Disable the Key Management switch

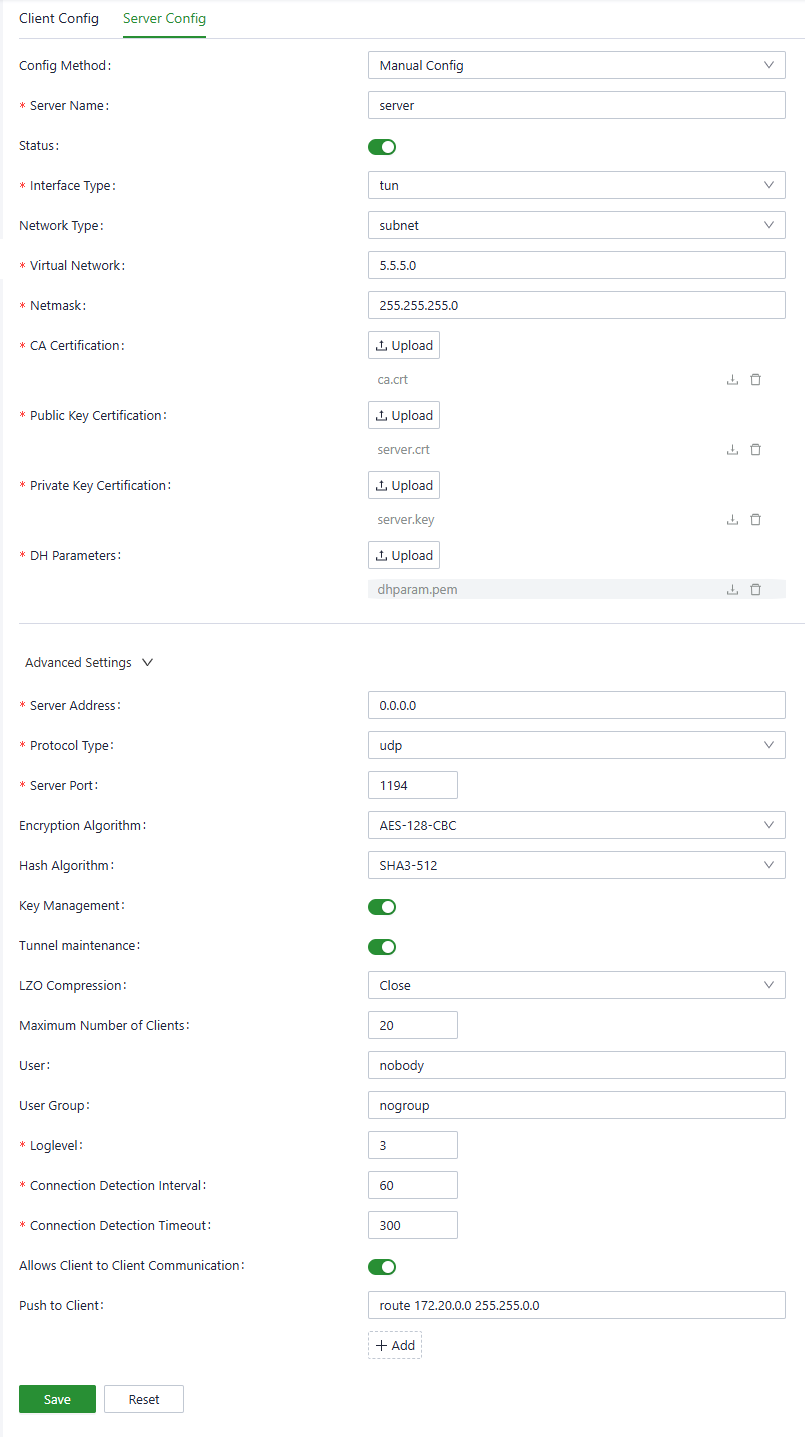(x=382, y=907)
